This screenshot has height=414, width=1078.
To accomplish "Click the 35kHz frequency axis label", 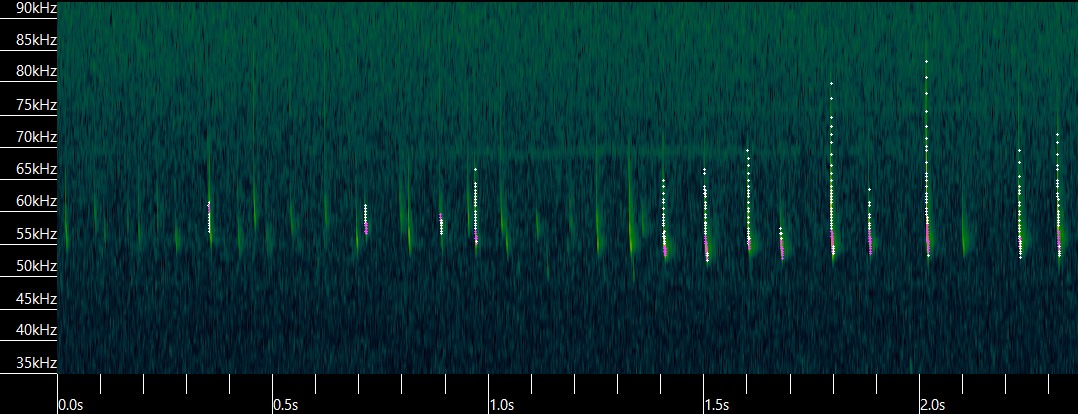I will point(28,362).
